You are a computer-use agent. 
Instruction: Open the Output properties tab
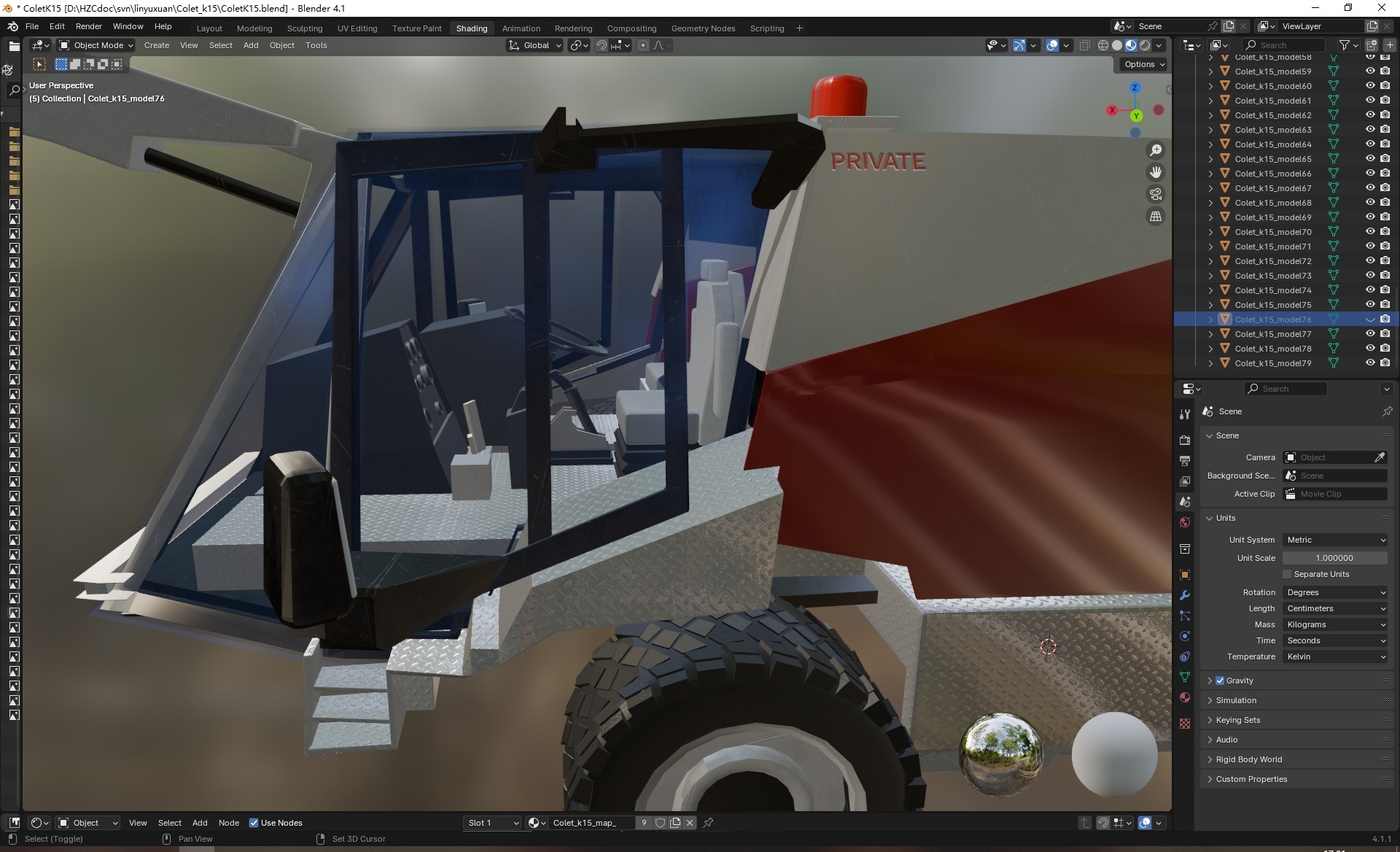(x=1185, y=461)
